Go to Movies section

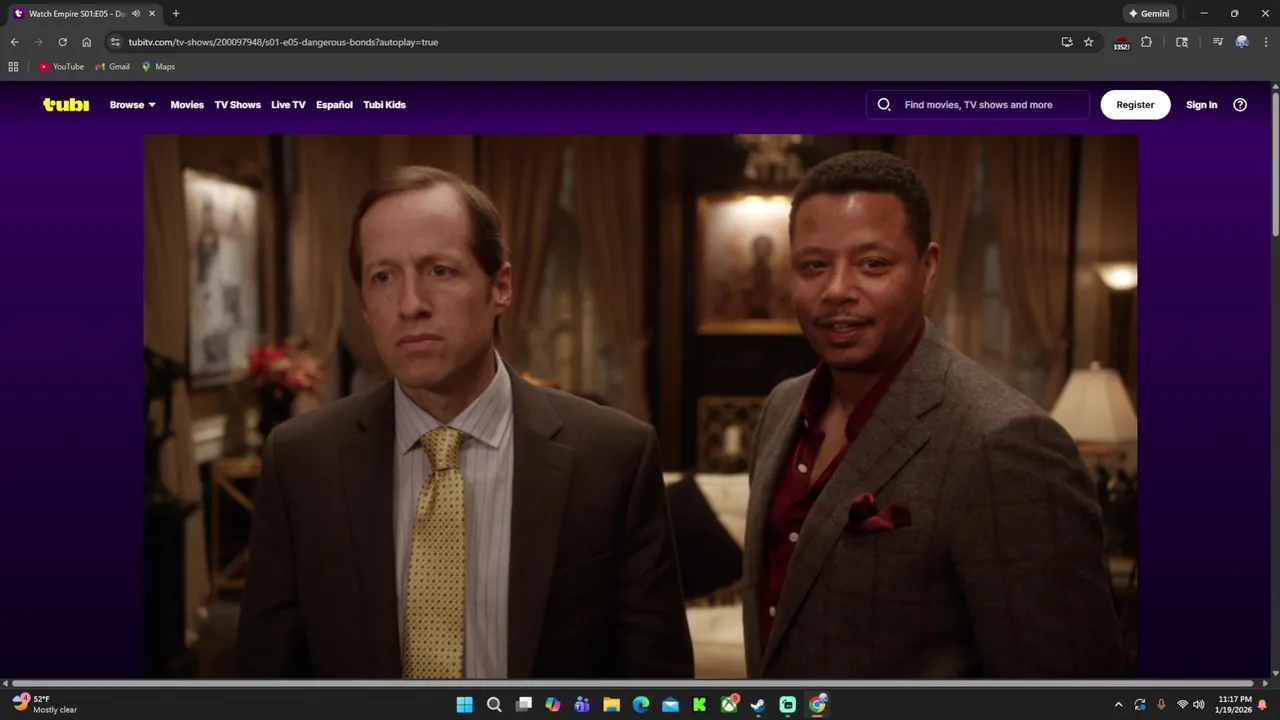tap(187, 105)
